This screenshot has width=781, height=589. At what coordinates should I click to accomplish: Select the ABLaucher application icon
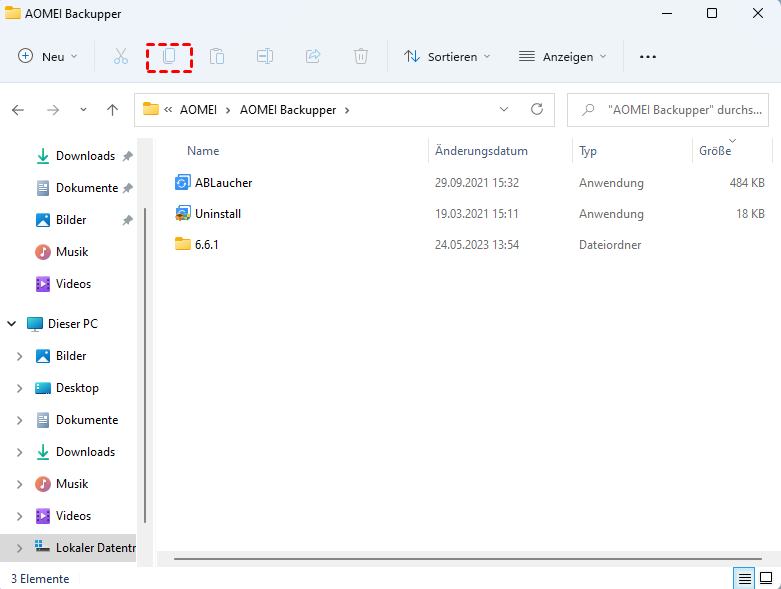183,183
